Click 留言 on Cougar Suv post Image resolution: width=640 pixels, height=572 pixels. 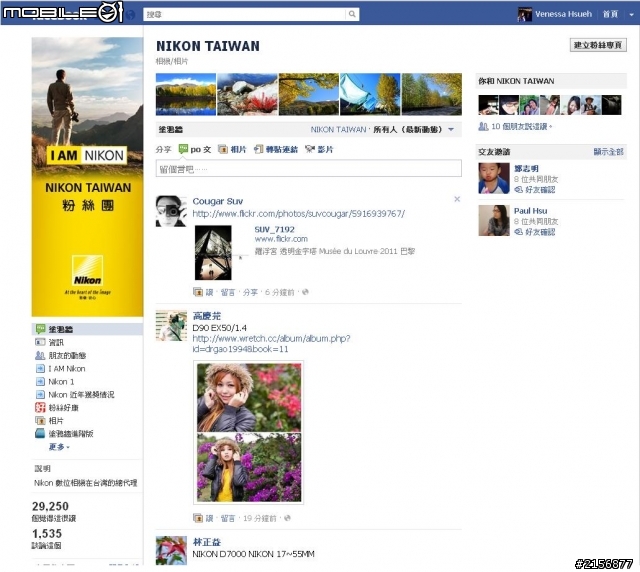[x=228, y=292]
